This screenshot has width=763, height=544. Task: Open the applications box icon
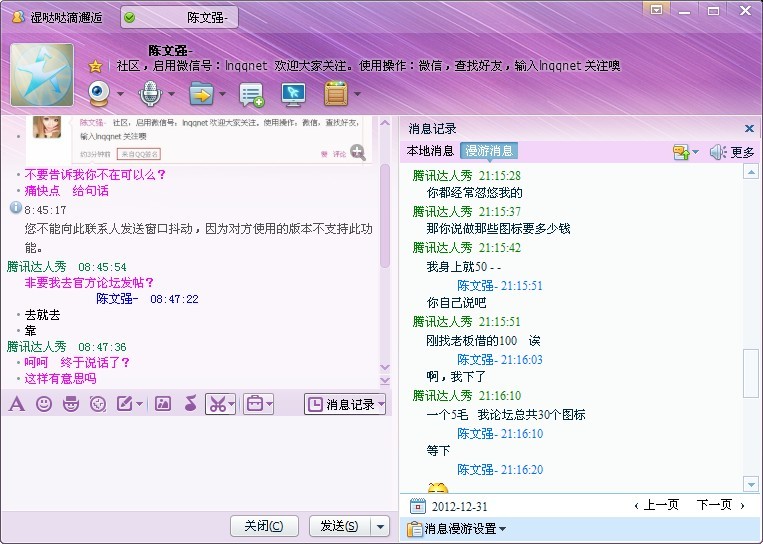336,93
